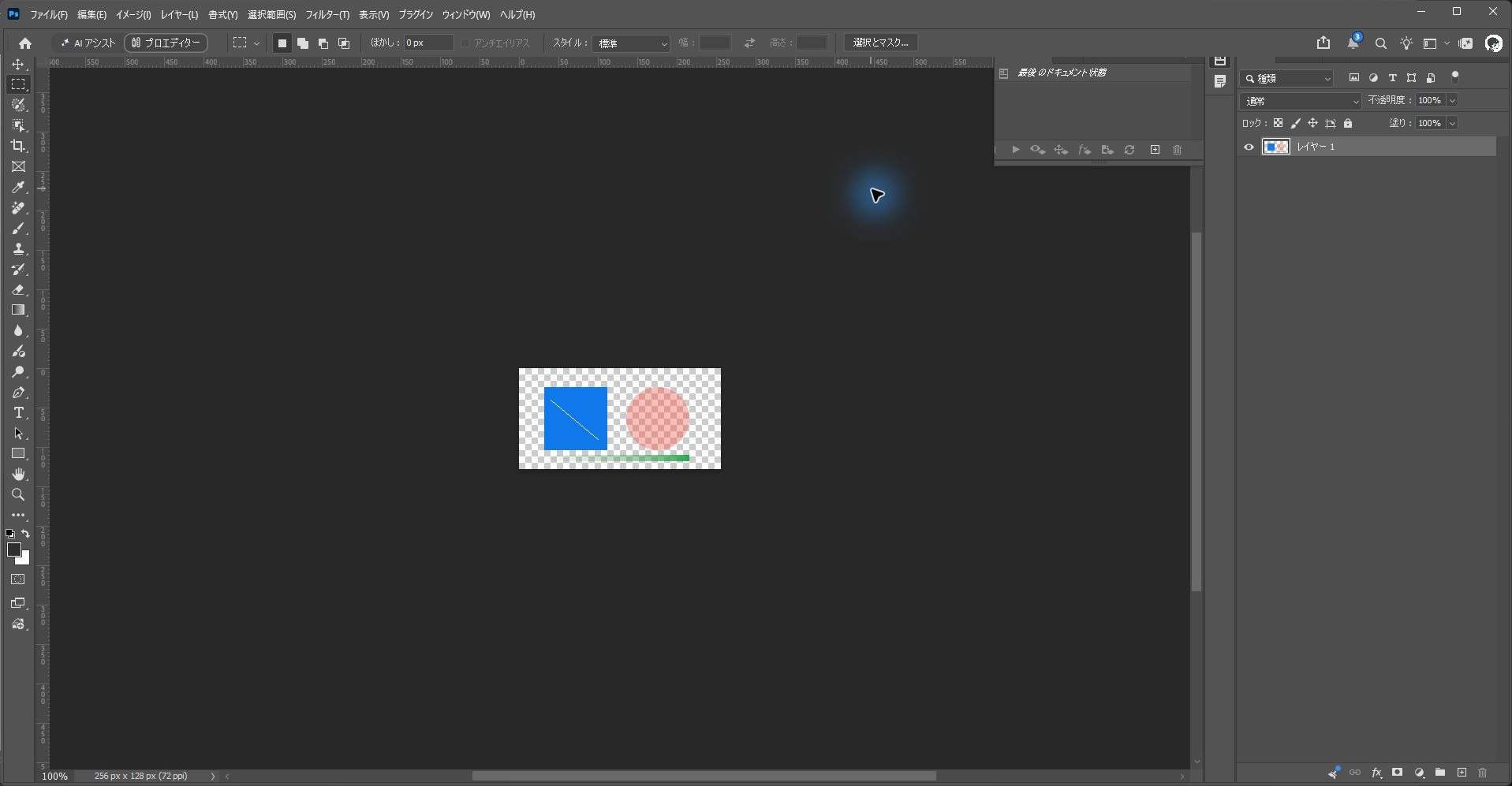Select the Frame tool
Screen dimensions: 1512x786
[x=18, y=166]
